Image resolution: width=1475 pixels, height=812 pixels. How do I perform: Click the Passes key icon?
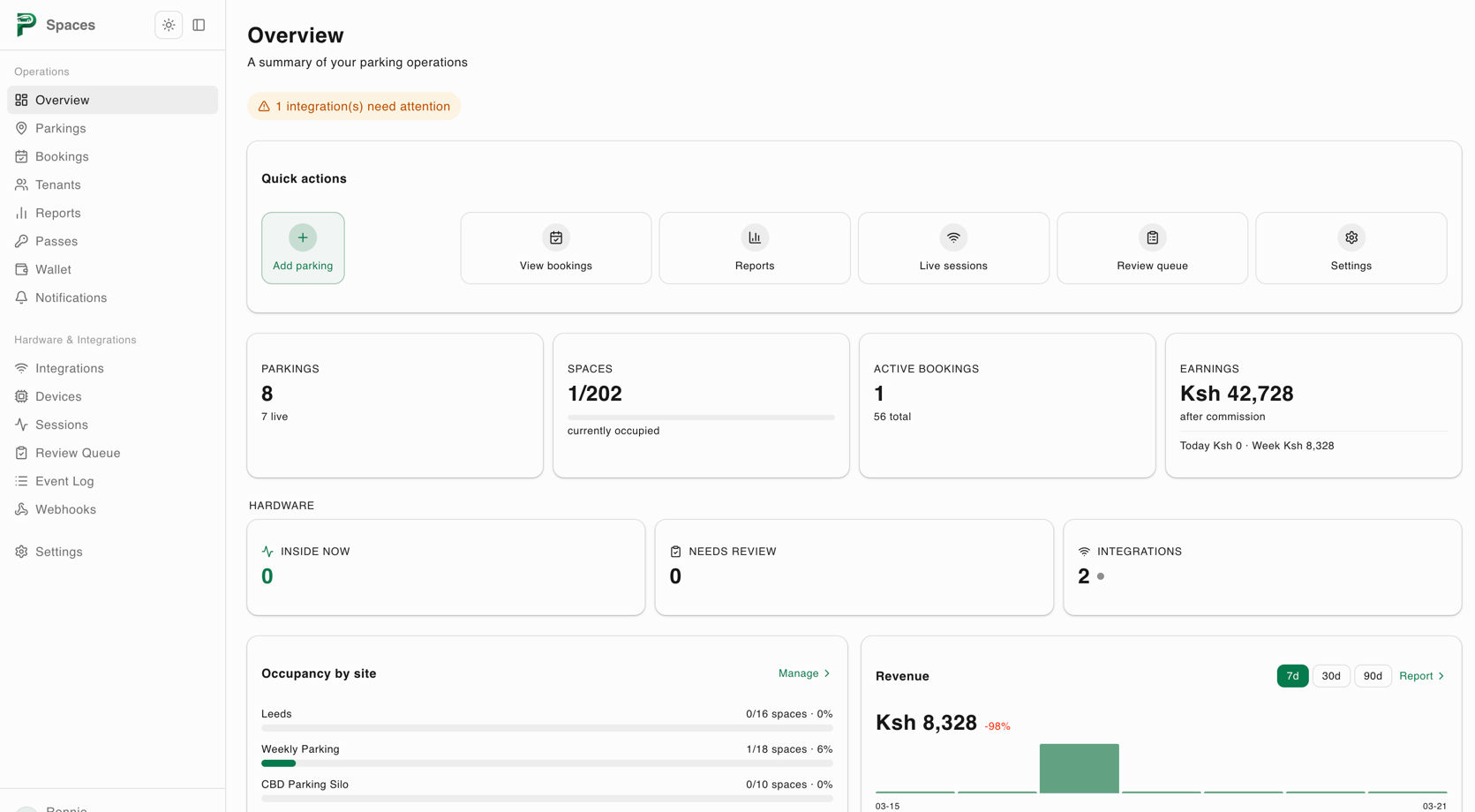tap(21, 241)
